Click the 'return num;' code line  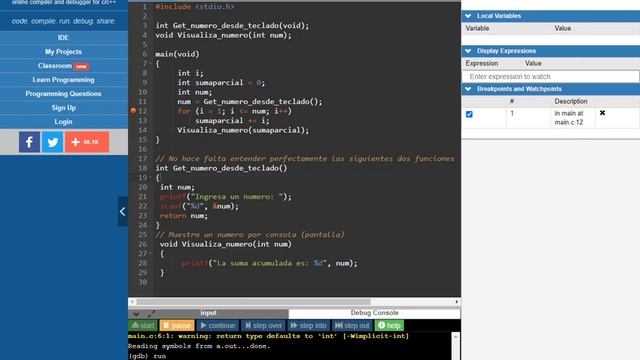(x=184, y=216)
